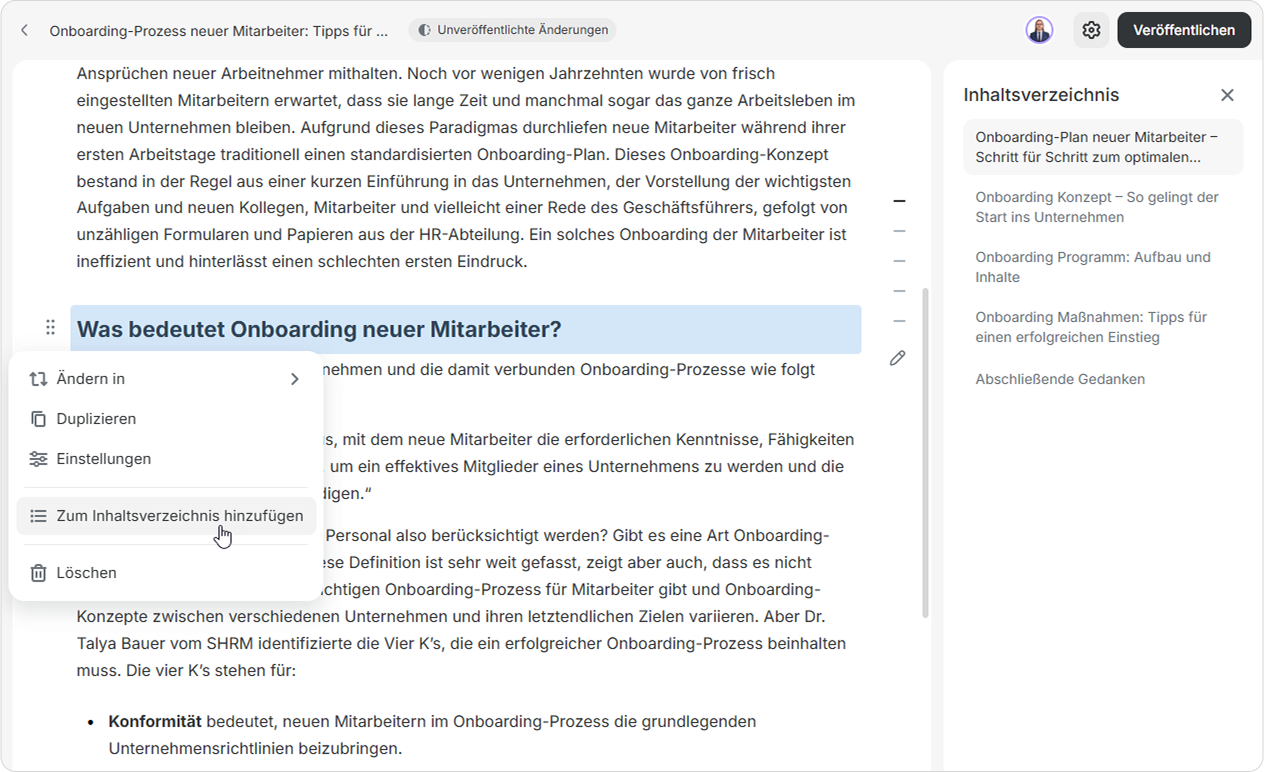Click the back arrow in the header
Image resolution: width=1264 pixels, height=772 pixels.
coord(24,30)
